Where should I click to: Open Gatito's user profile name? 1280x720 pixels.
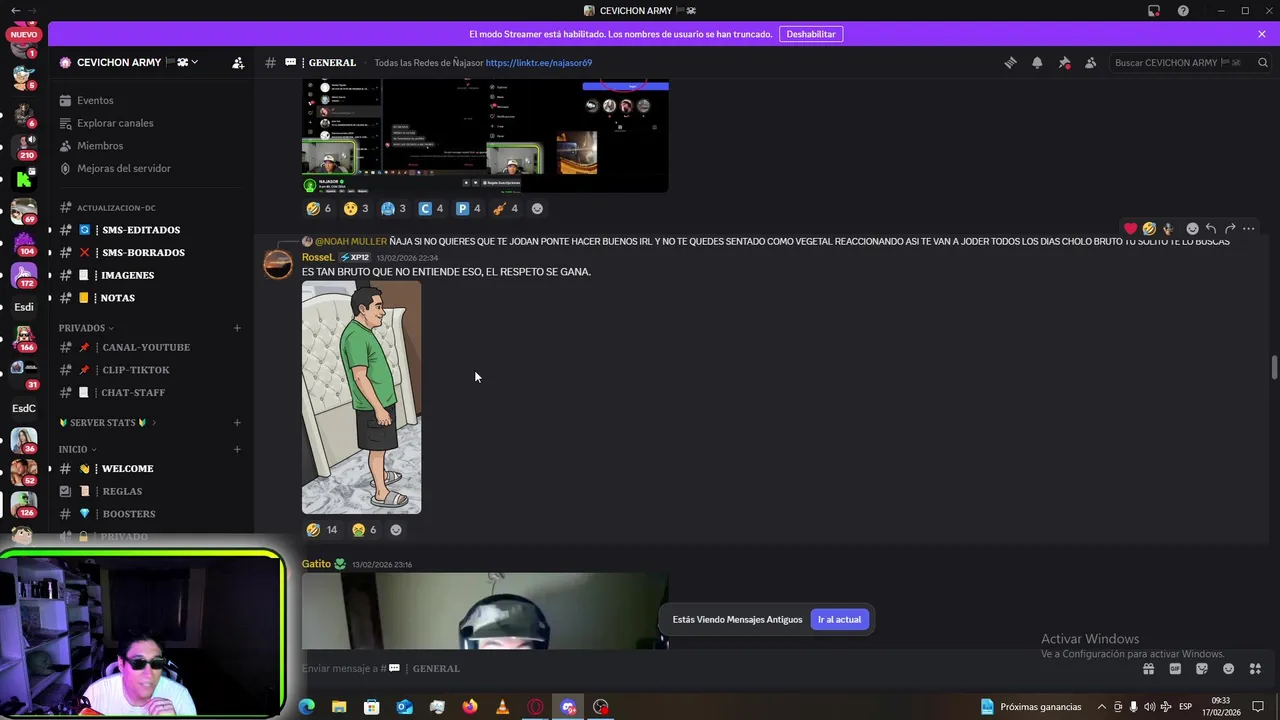(x=316, y=564)
